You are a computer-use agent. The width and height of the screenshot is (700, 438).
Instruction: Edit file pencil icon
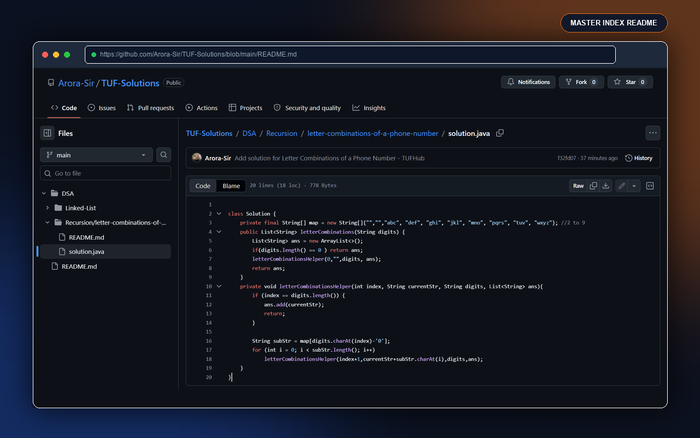621,186
